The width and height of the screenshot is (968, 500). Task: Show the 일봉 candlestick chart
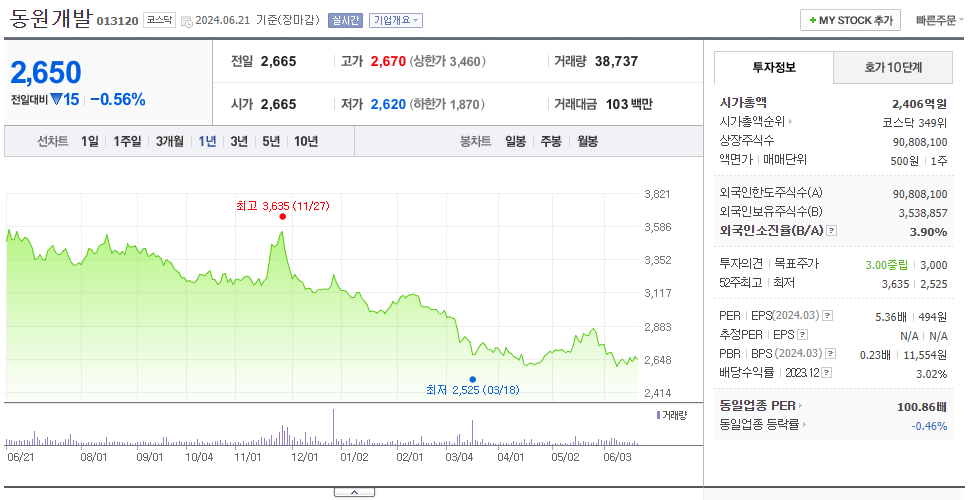[x=515, y=141]
